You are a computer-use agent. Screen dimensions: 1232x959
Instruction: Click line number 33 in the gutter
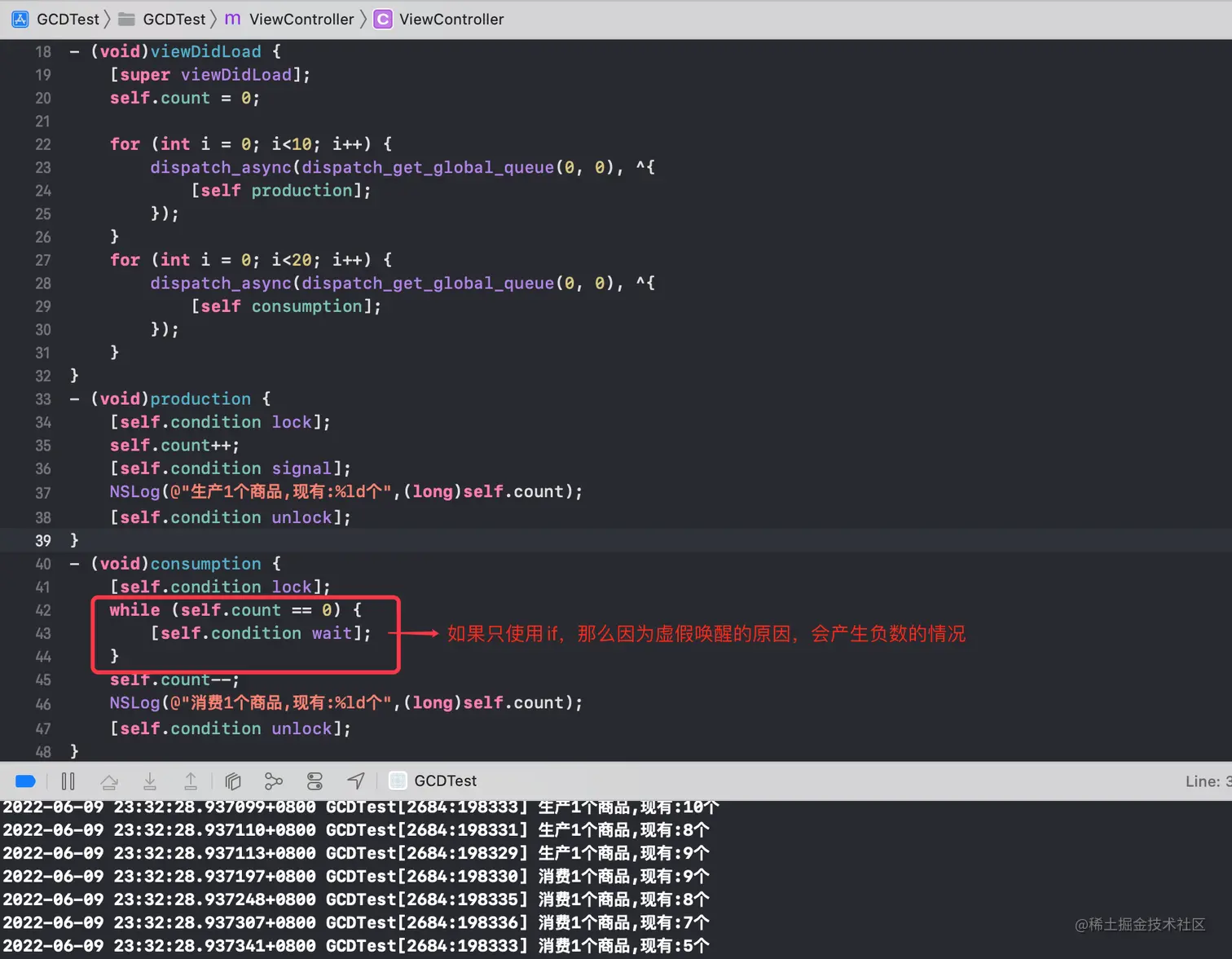coord(43,399)
